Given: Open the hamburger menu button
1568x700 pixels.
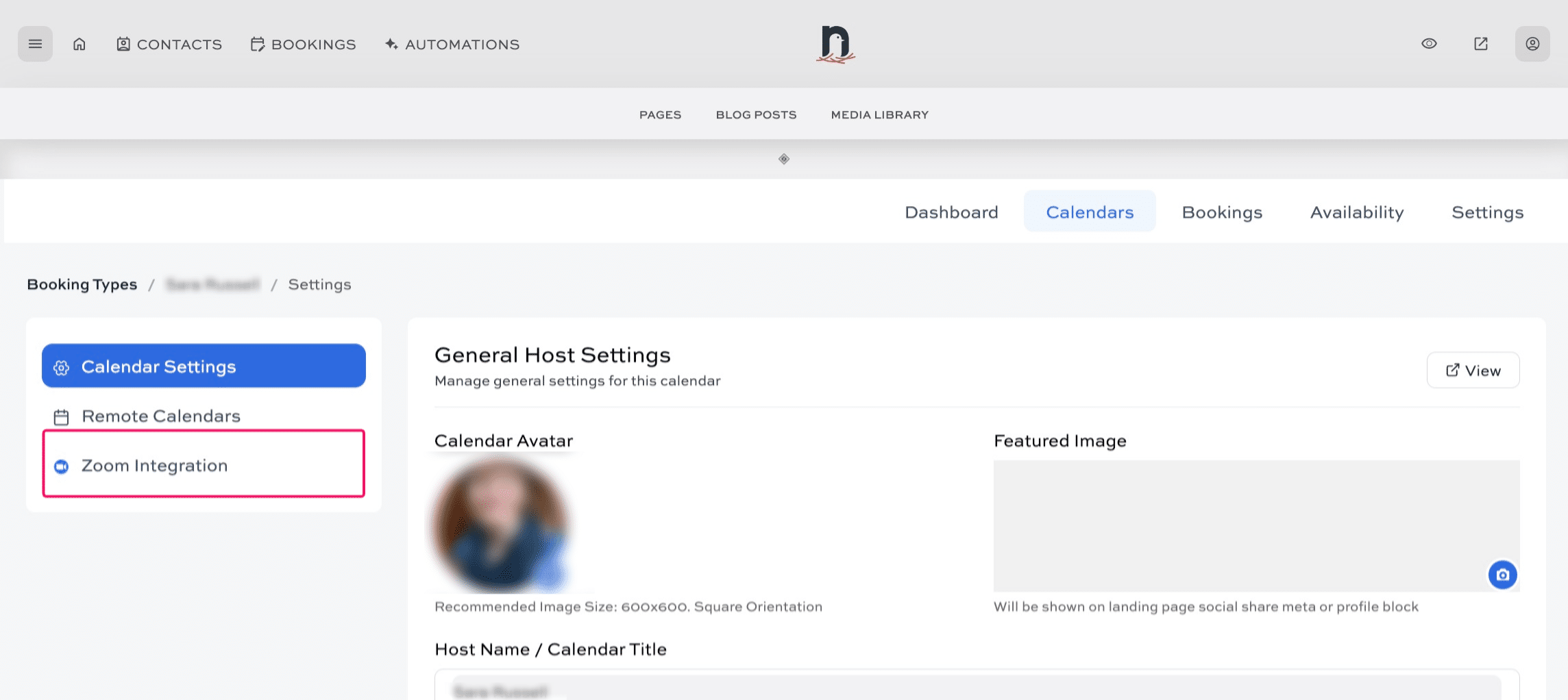Looking at the screenshot, I should click(x=35, y=44).
